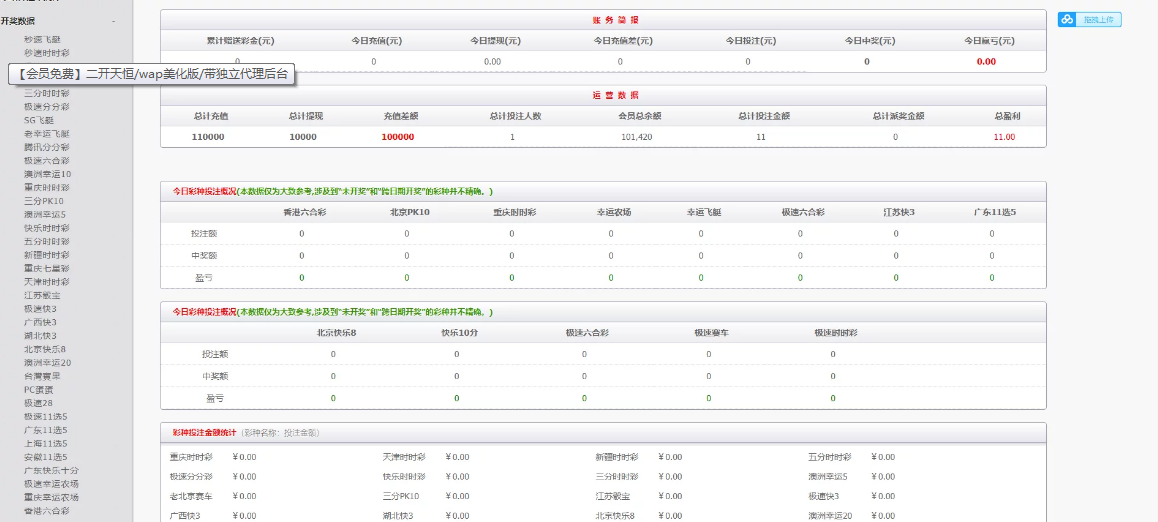The width and height of the screenshot is (1158, 522).
Task: Go to 腾讯分分彩 in sidebar
Action: [x=47, y=147]
